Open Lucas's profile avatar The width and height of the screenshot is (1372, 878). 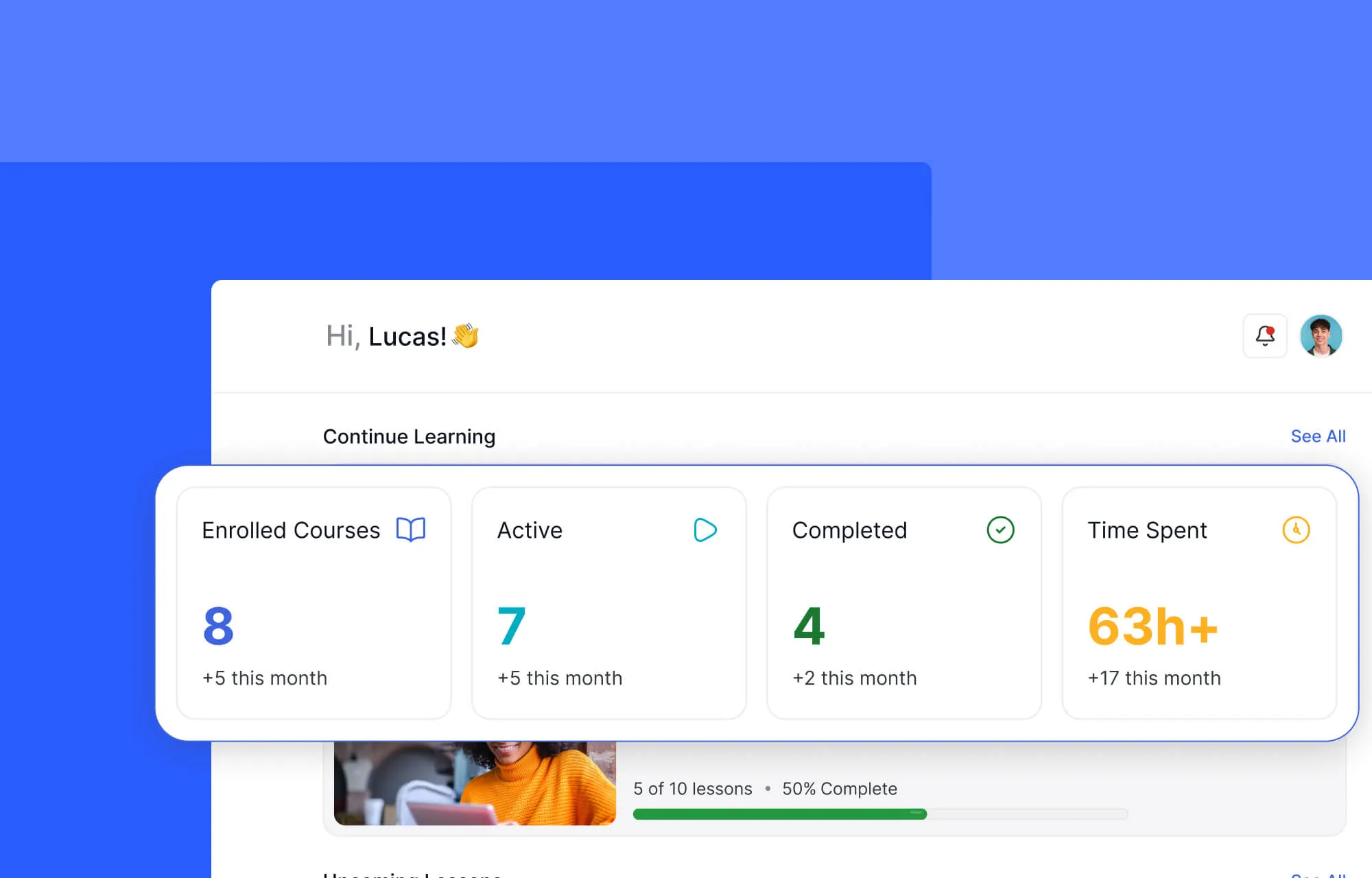coord(1321,336)
